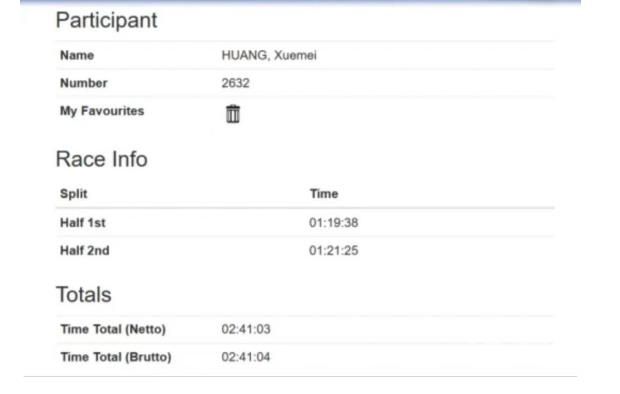This screenshot has width=620, height=394.
Task: Click the Participant section heading
Action: (x=106, y=20)
